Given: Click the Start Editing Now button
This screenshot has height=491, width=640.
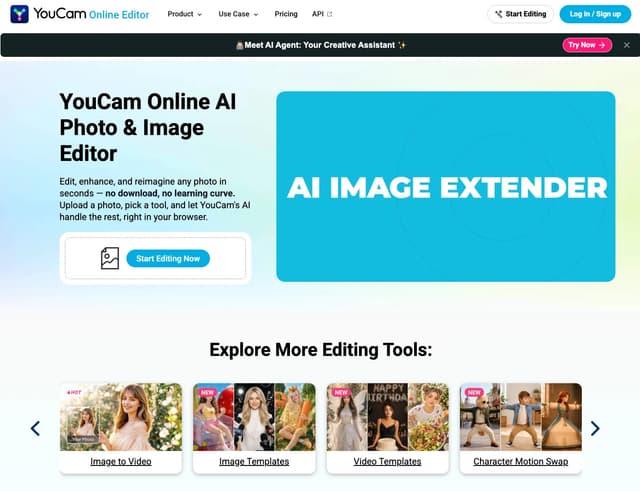Looking at the screenshot, I should 168,259.
